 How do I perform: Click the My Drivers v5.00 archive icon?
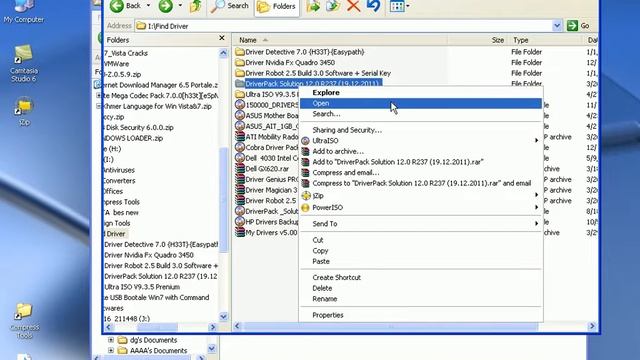[240, 232]
